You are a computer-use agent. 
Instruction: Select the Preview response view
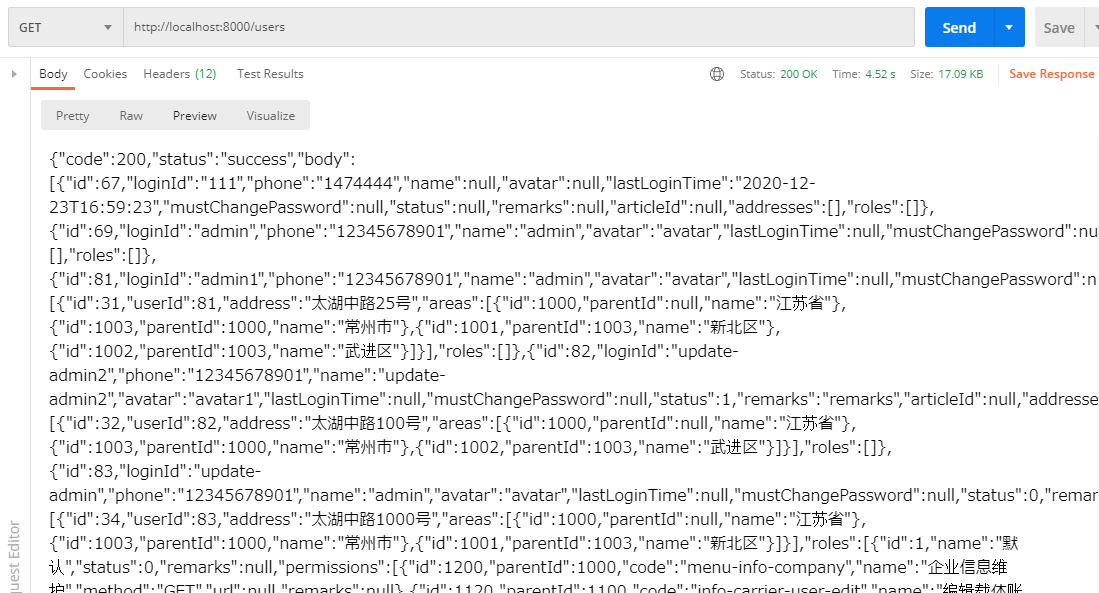tap(195, 116)
